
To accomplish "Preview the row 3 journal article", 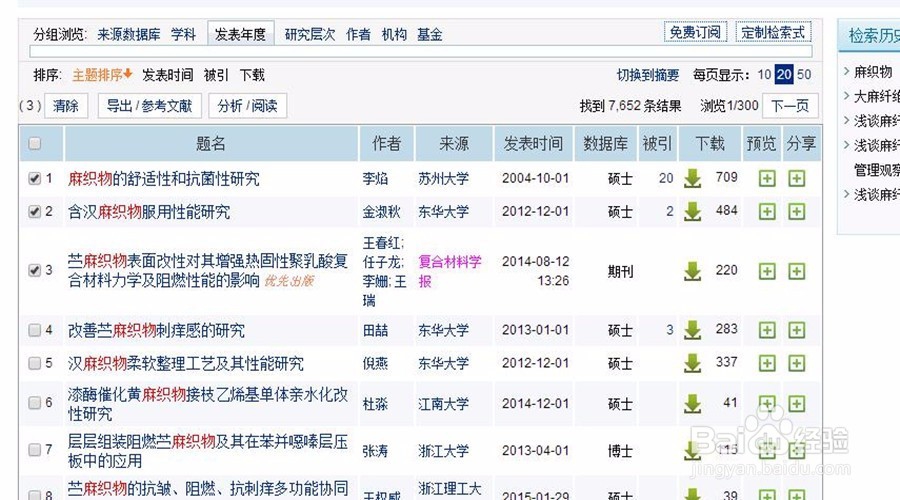I will (767, 271).
